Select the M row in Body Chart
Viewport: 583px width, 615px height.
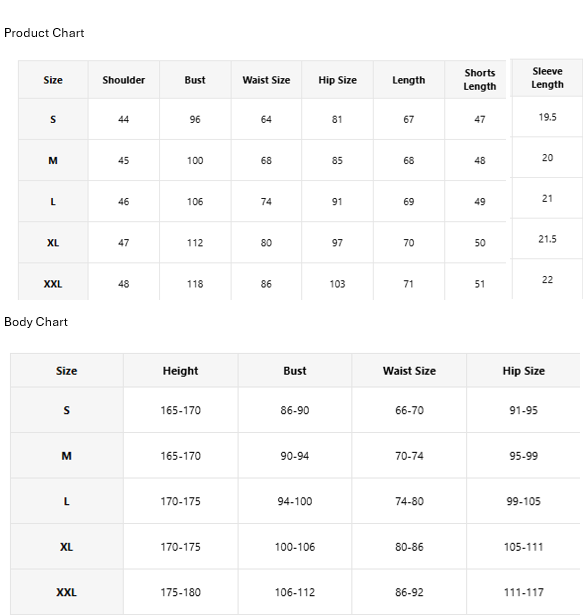tap(295, 456)
